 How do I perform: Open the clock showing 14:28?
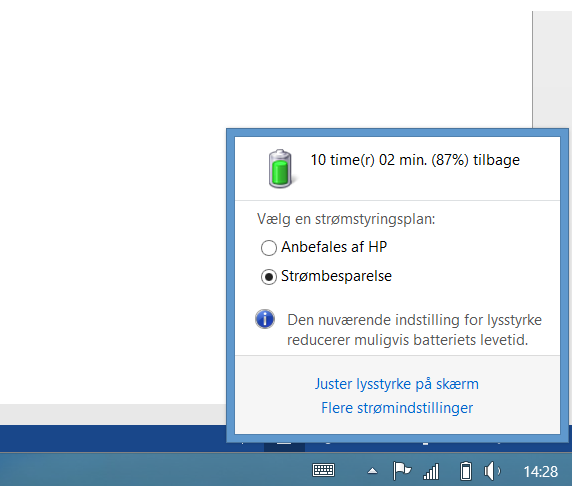[x=541, y=472]
